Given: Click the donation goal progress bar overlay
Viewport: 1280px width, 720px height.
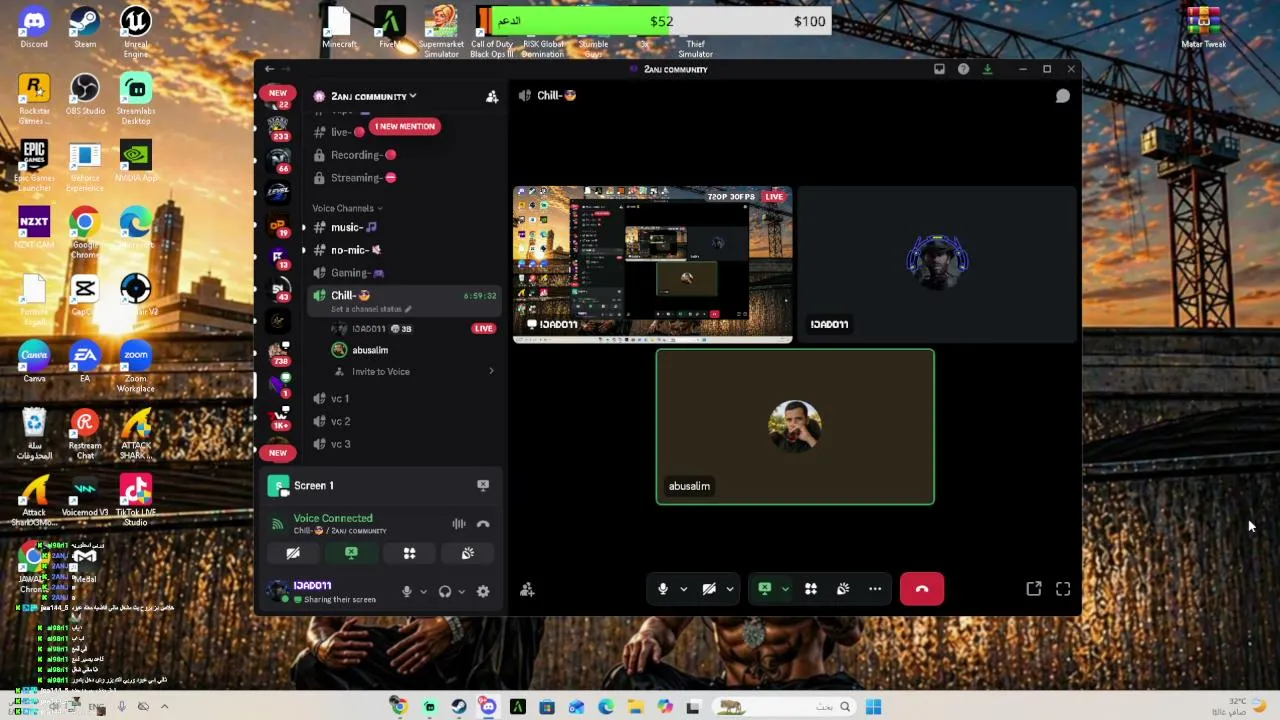Looking at the screenshot, I should (661, 21).
